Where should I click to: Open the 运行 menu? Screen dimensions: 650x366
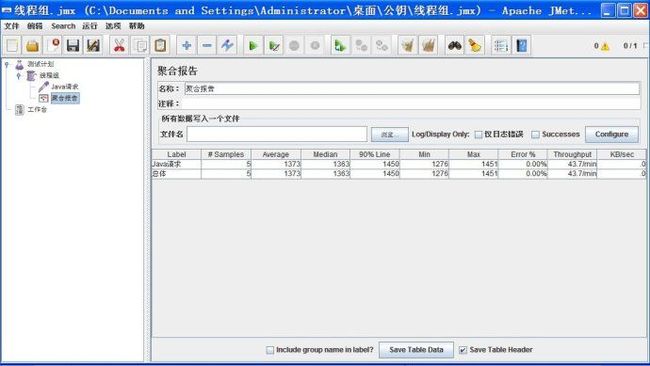click(90, 26)
